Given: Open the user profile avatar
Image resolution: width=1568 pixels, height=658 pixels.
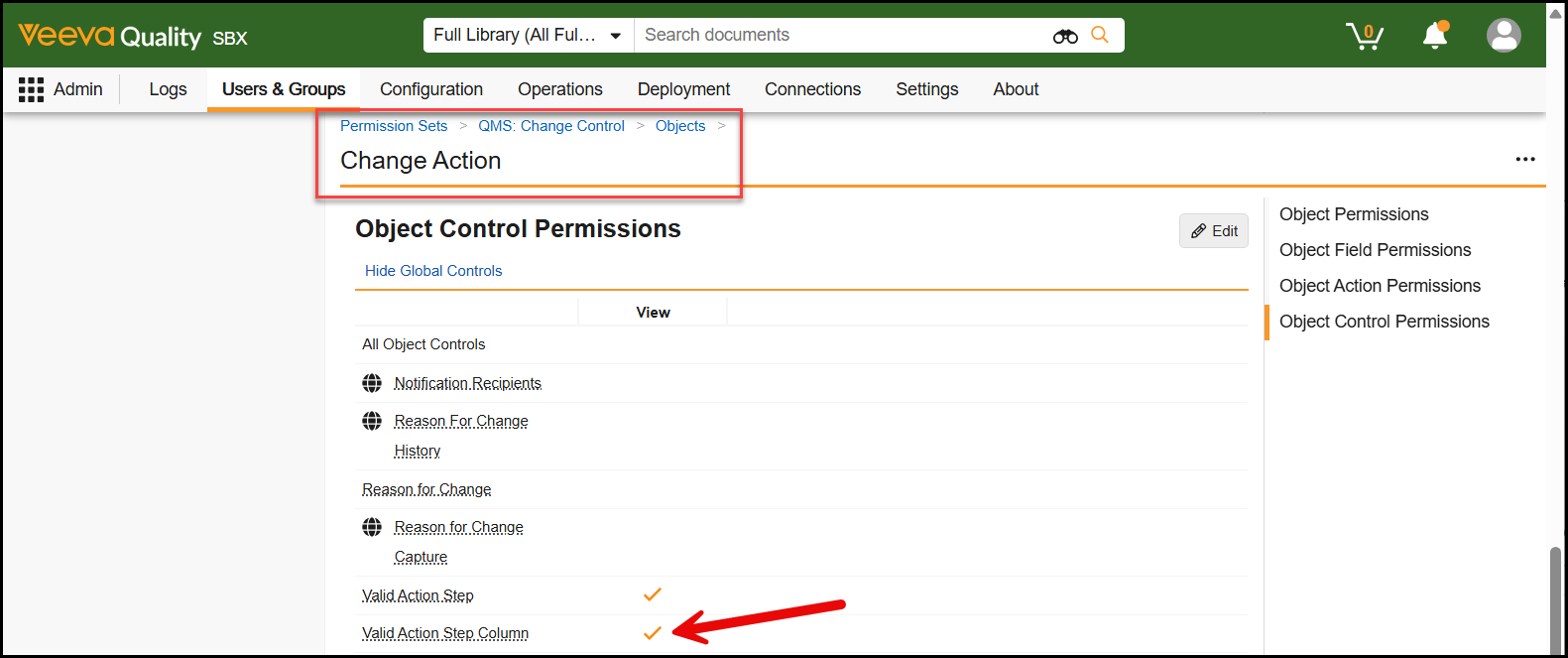Looking at the screenshot, I should pyautogui.click(x=1504, y=36).
